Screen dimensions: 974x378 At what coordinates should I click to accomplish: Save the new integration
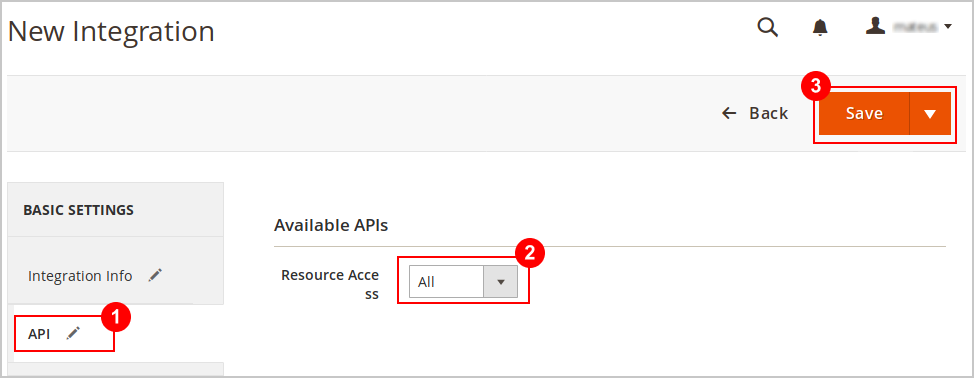click(x=864, y=113)
